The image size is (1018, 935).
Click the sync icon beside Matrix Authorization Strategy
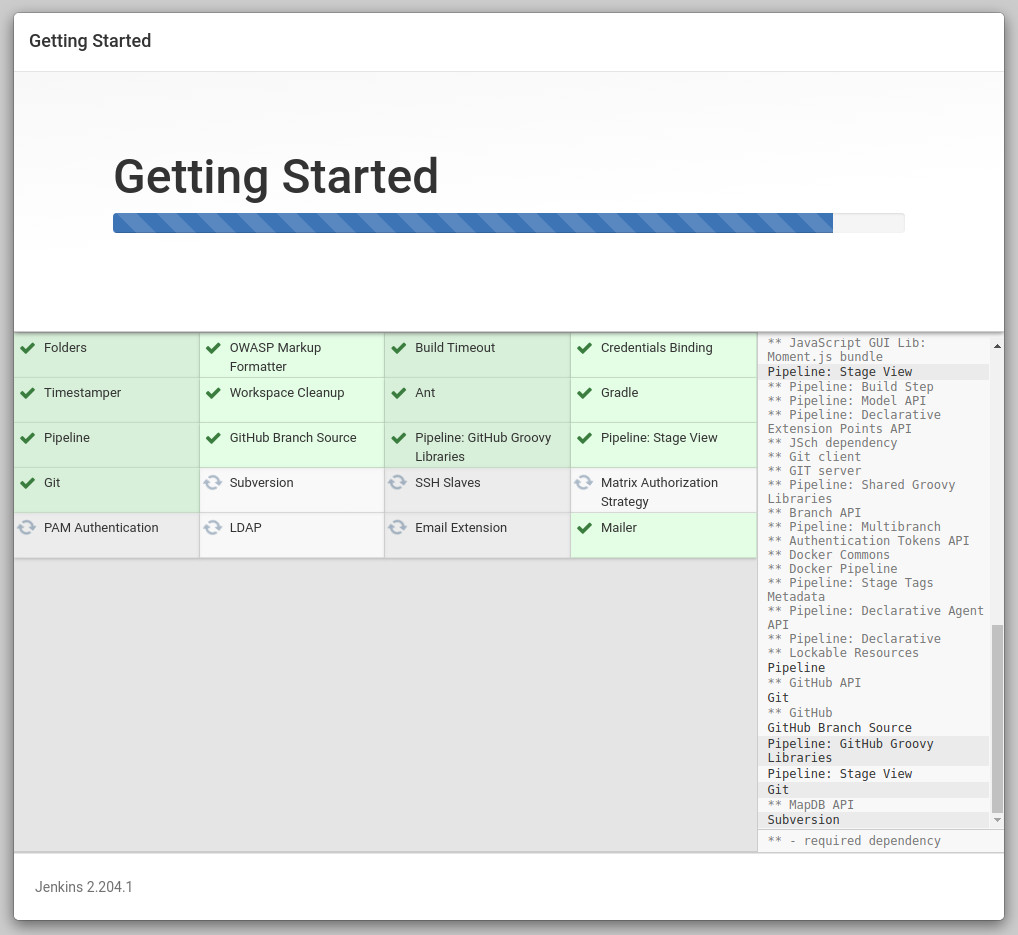(x=583, y=482)
